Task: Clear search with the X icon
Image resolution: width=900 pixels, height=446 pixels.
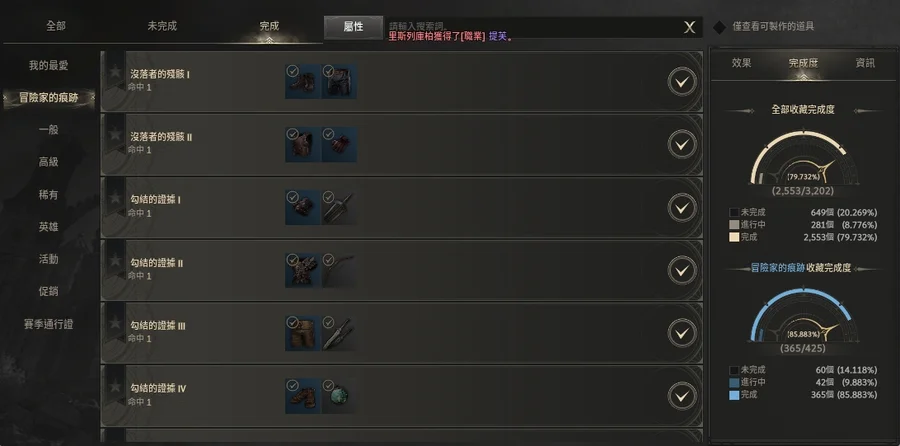Action: [x=689, y=27]
